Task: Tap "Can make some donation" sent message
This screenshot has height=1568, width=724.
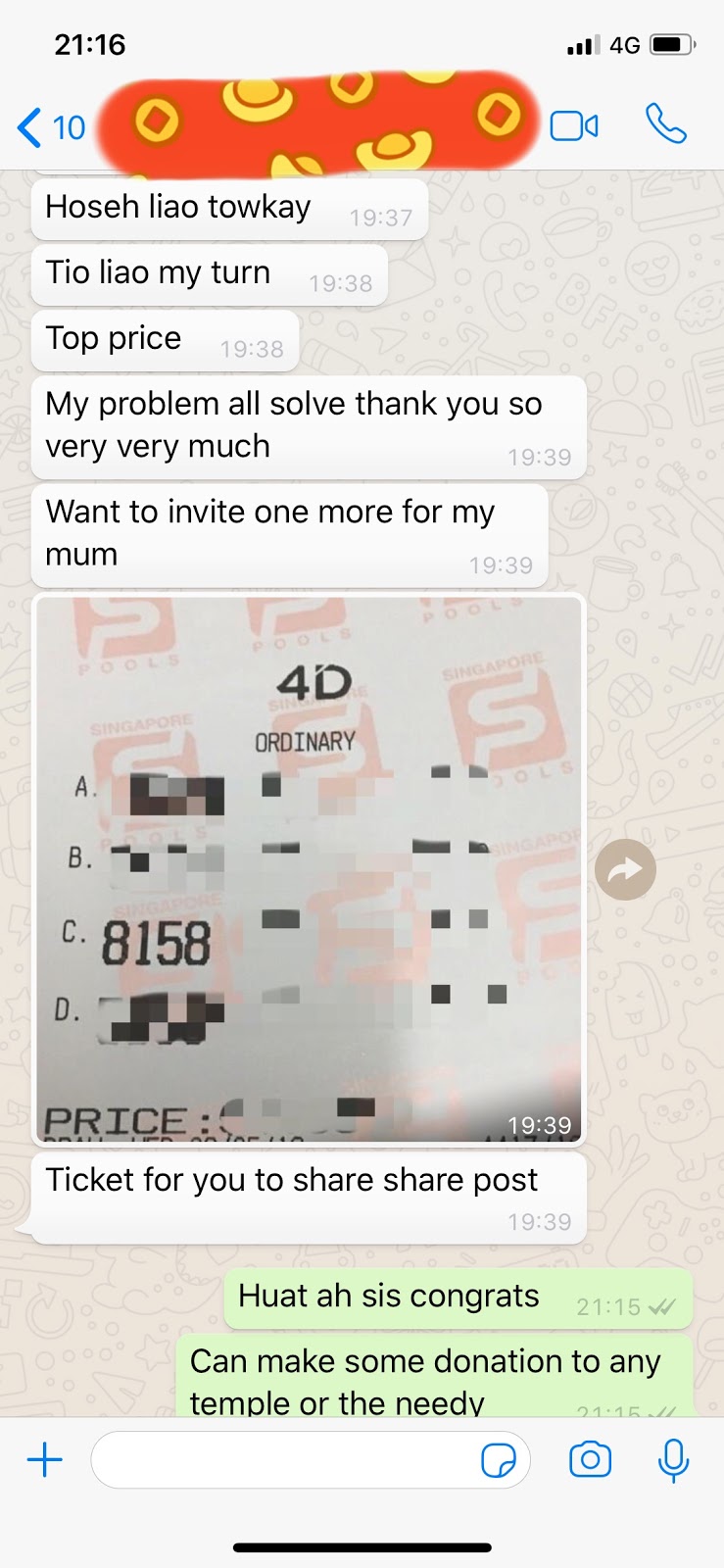Action: coord(435,1378)
